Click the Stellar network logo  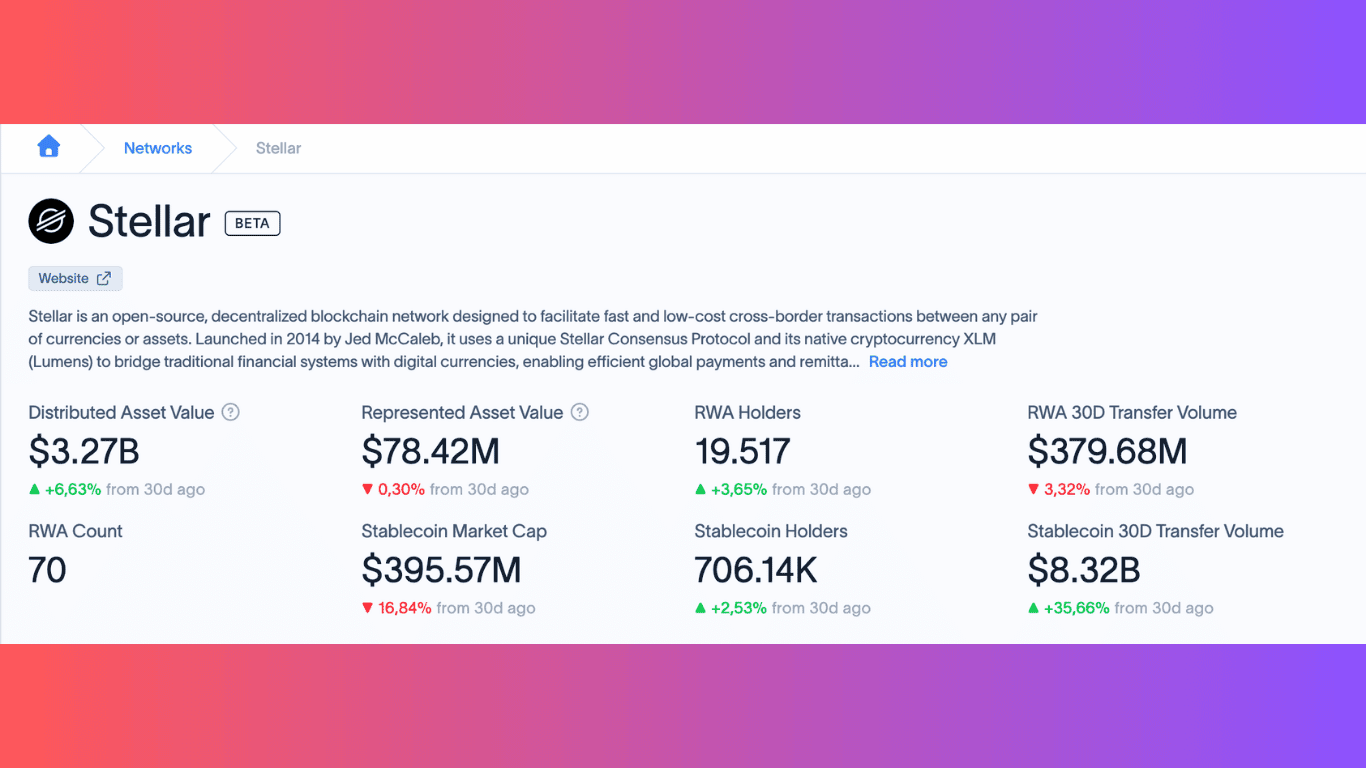[x=51, y=221]
